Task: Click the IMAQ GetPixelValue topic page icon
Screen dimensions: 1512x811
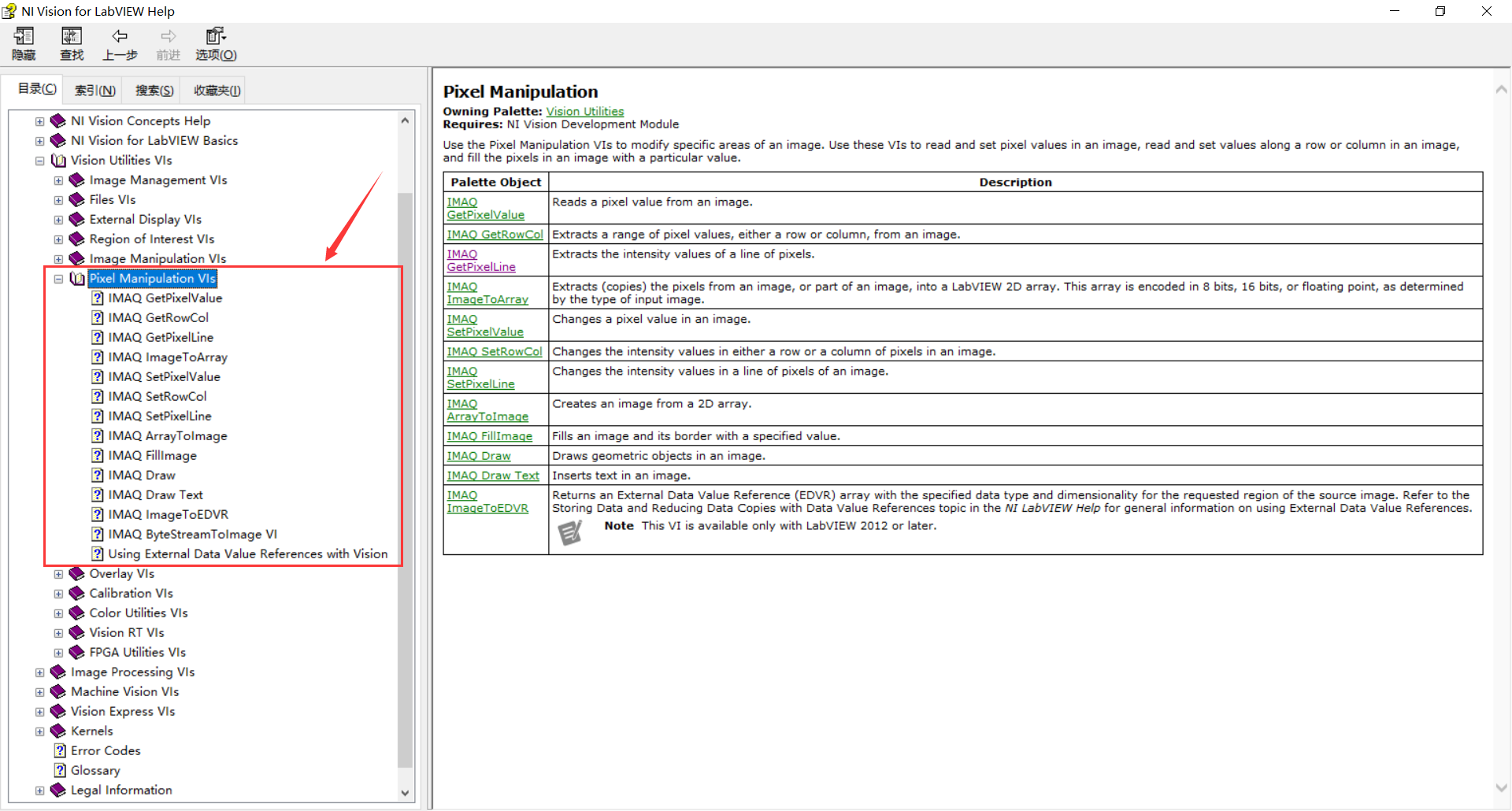Action: pos(98,298)
